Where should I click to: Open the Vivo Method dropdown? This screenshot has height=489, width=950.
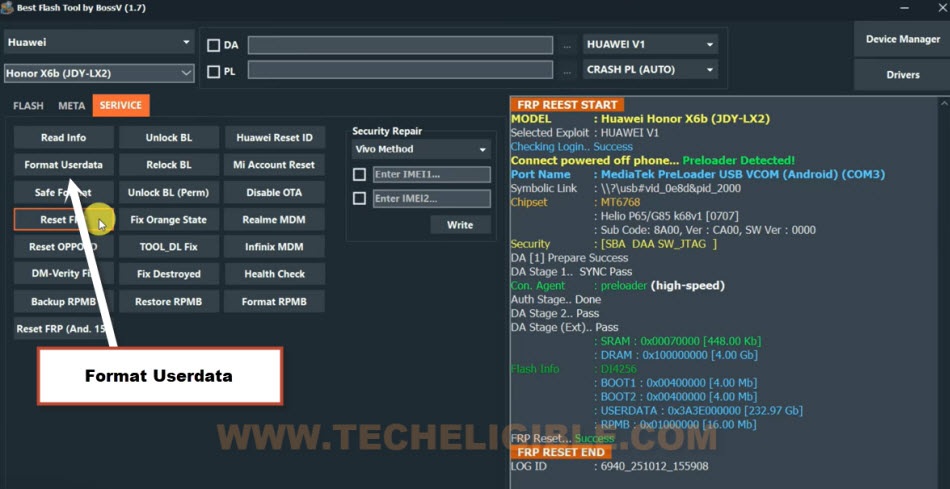(422, 149)
